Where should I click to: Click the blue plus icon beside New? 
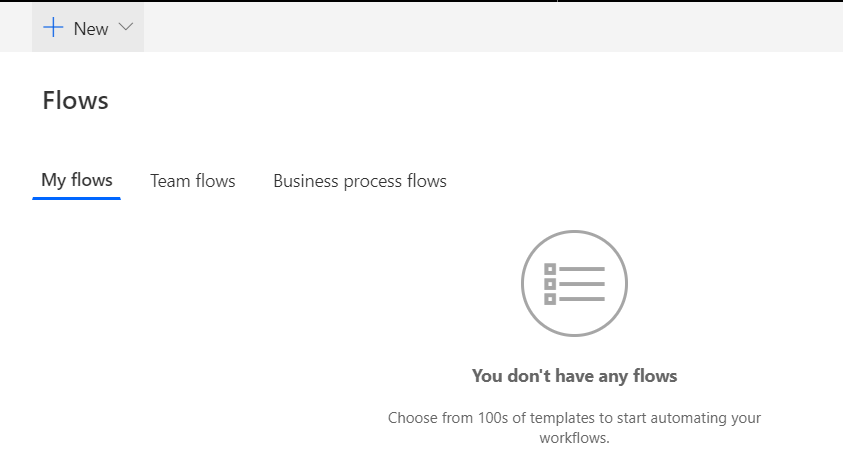point(53,27)
